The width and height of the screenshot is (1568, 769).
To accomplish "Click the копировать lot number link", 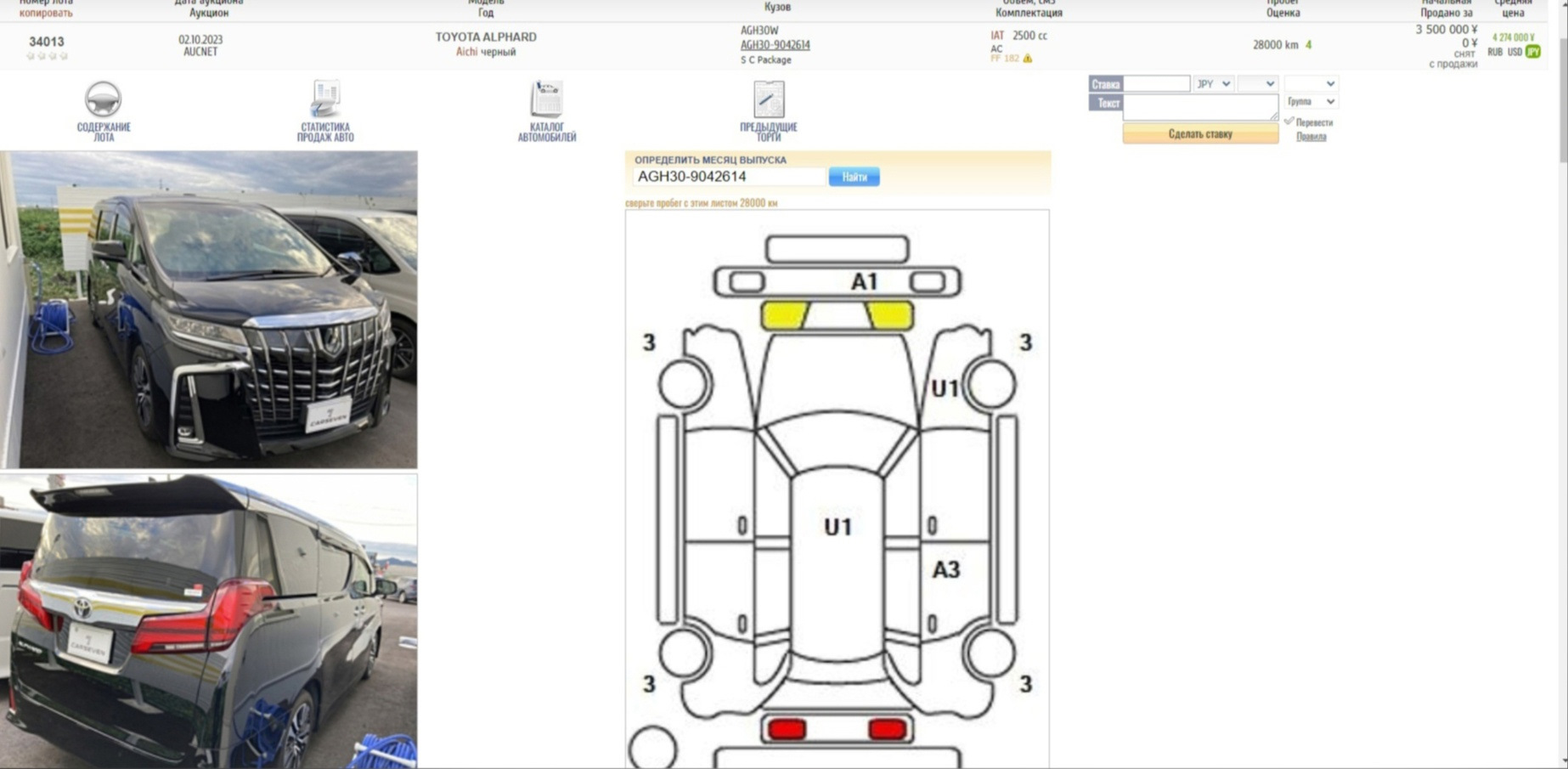I will pos(46,13).
